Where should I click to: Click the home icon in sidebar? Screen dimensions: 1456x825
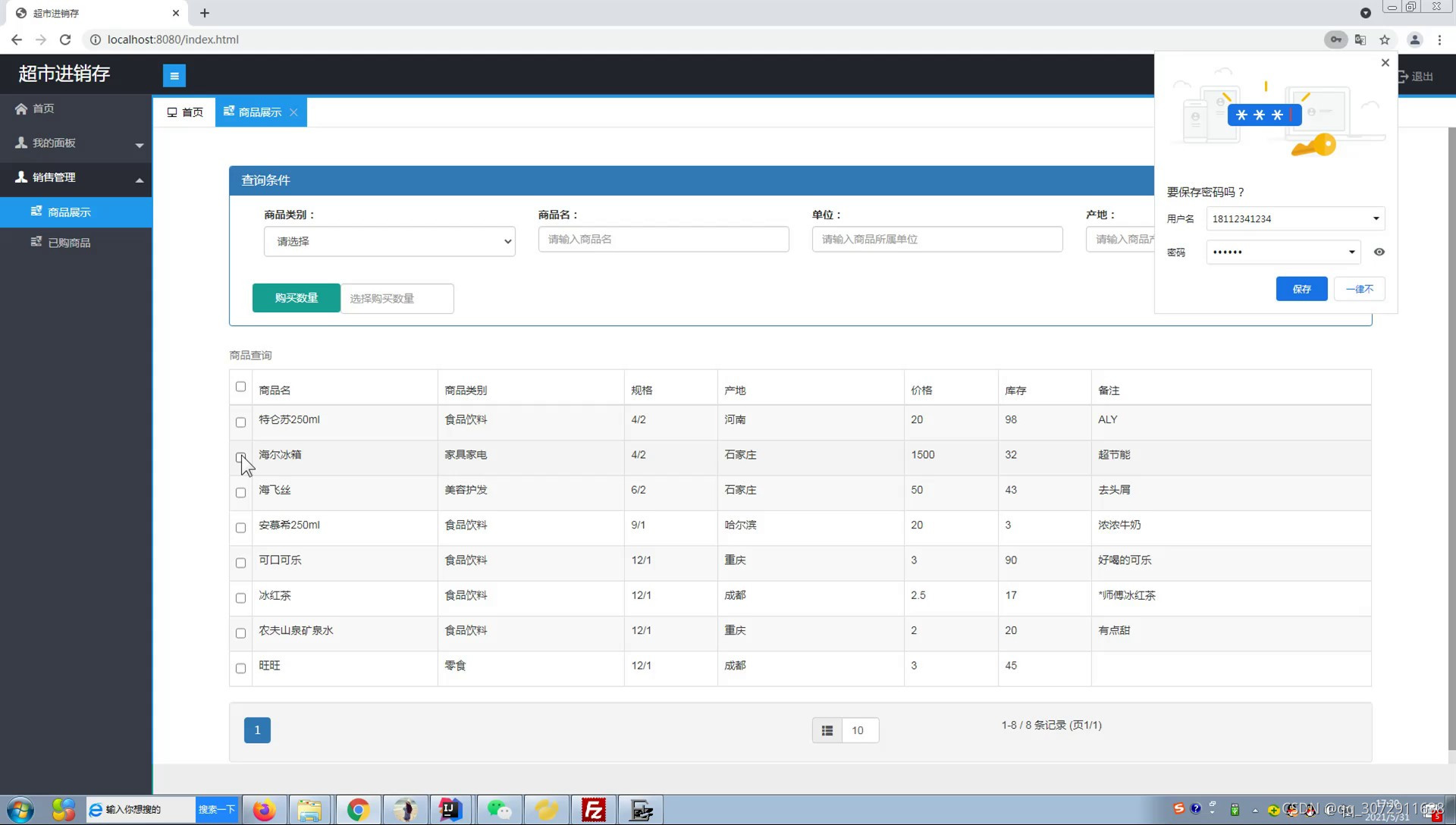pyautogui.click(x=21, y=108)
